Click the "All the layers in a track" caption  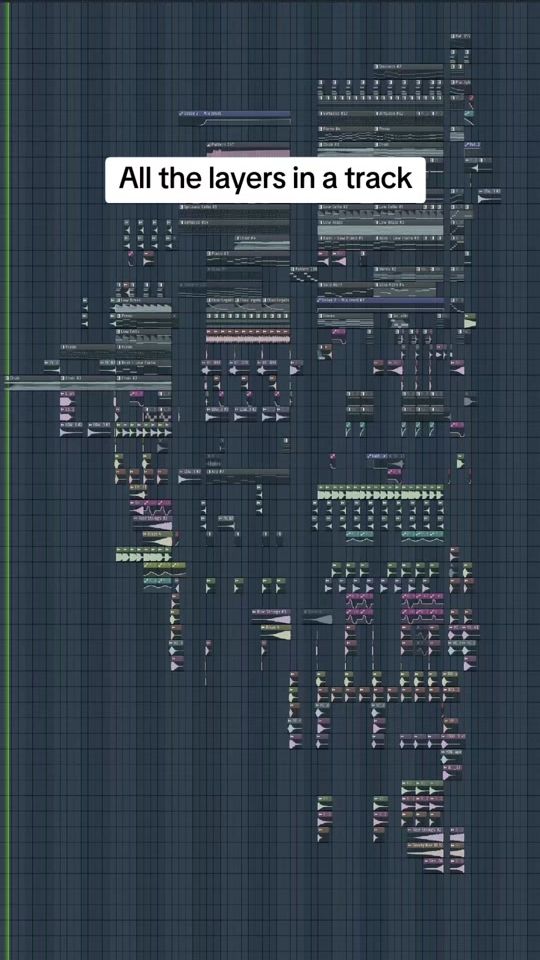click(265, 180)
